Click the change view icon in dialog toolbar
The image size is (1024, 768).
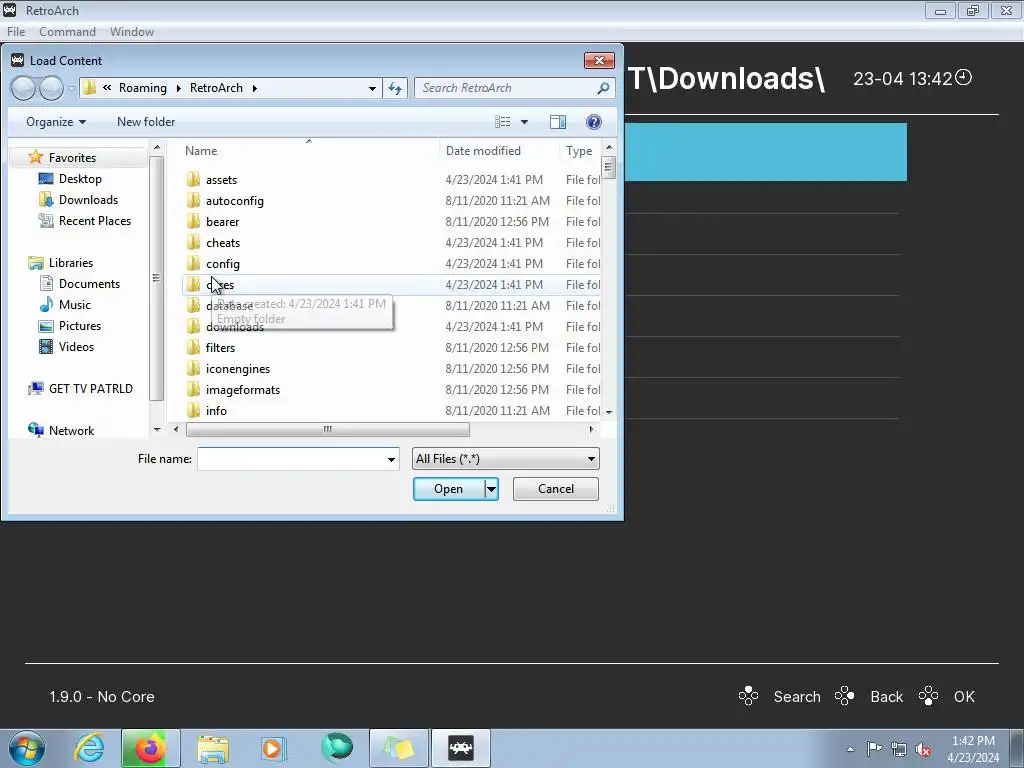(502, 122)
